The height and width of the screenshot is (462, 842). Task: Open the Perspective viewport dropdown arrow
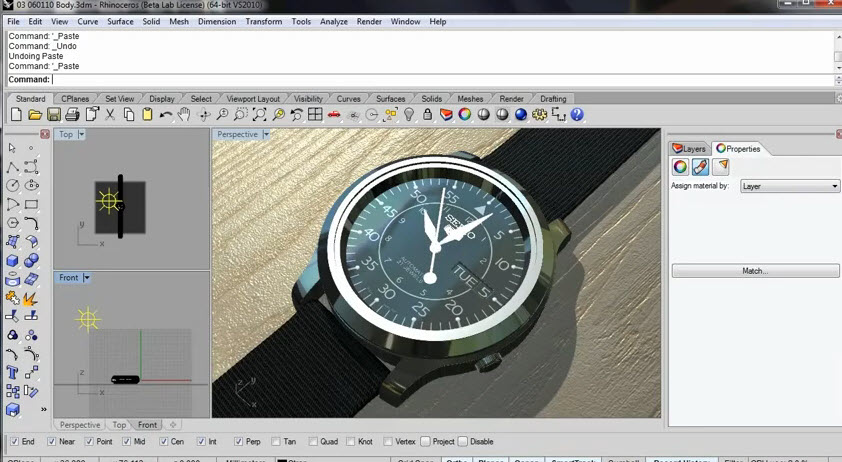point(266,134)
